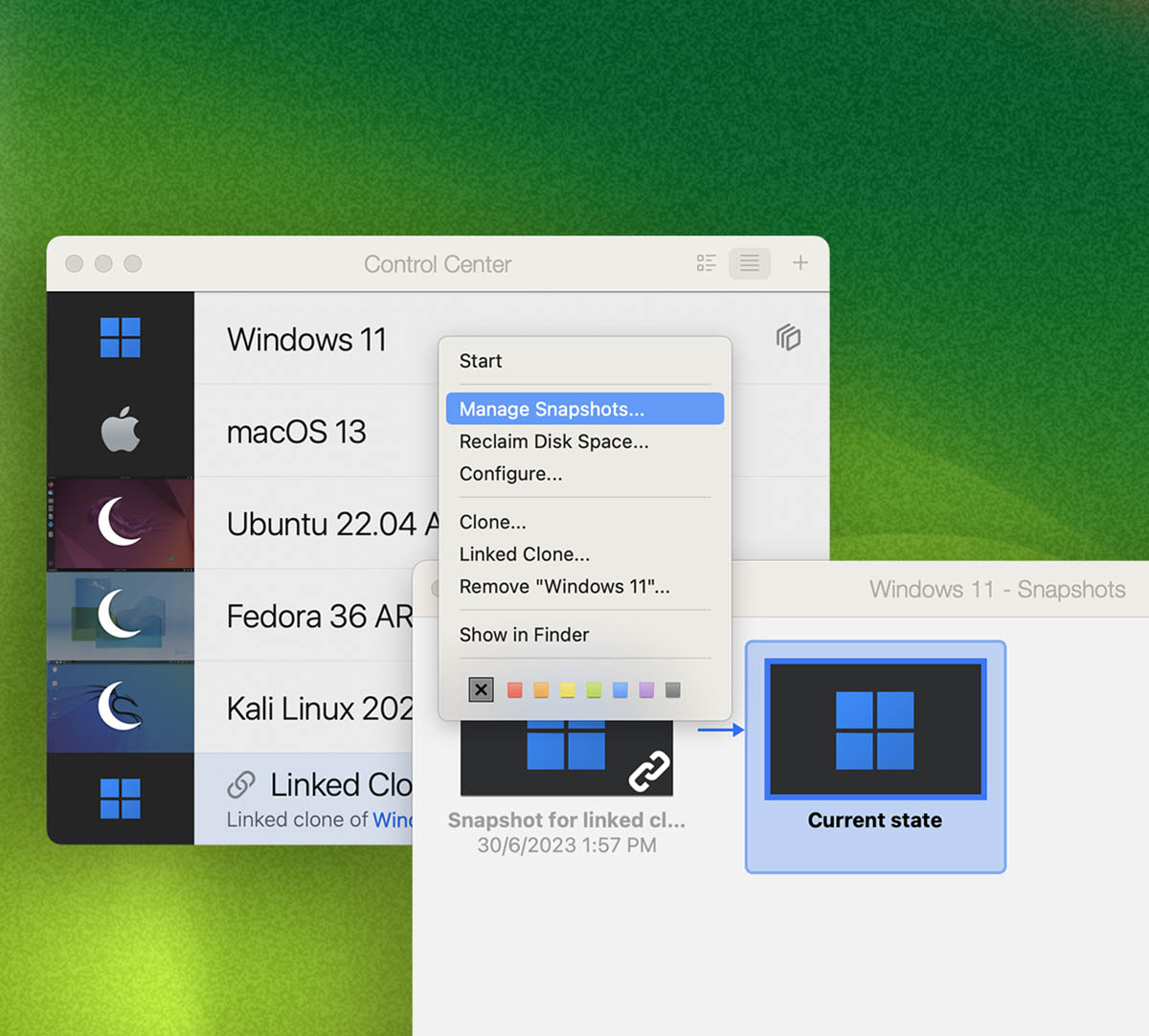Click the Ubuntu 22.04 suspended thumbnail
This screenshot has height=1036, width=1149.
(x=121, y=523)
